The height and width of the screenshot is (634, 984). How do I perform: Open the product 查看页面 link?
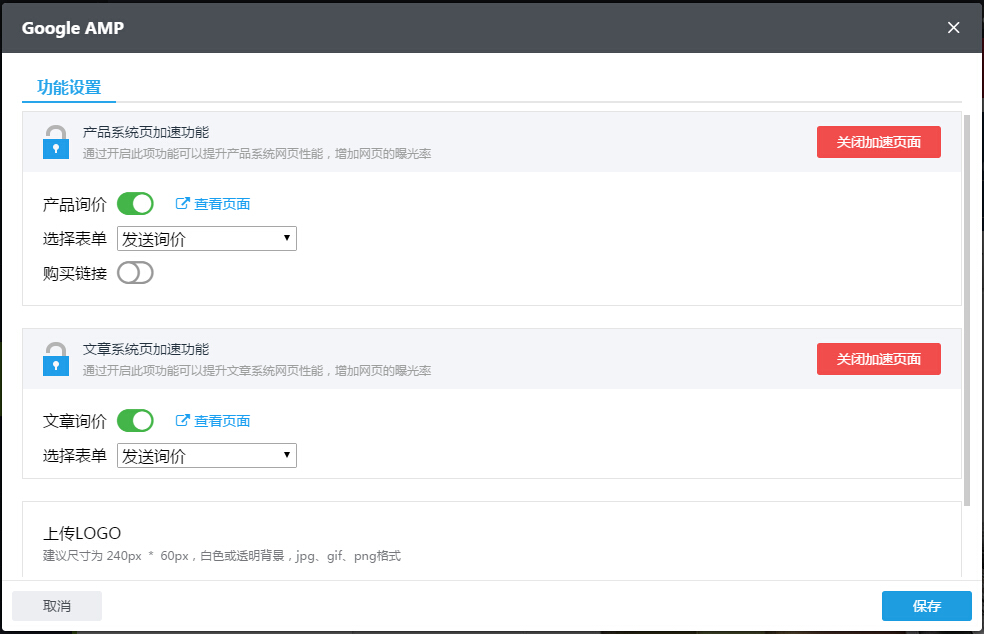click(x=220, y=203)
